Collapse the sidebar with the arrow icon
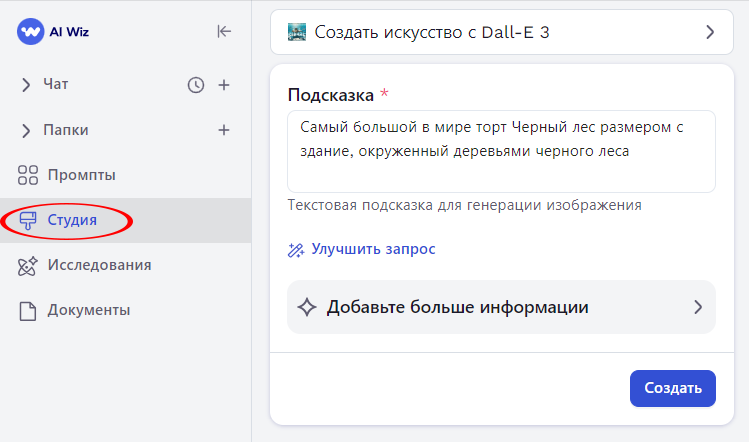Viewport: 749px width, 442px height. 224,31
